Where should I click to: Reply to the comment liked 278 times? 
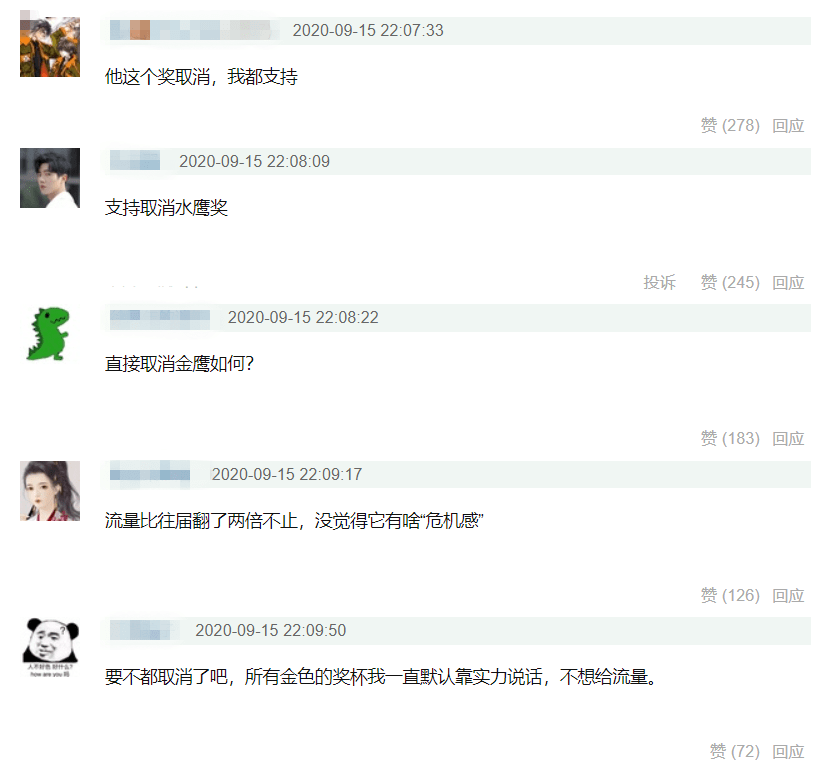pyautogui.click(x=788, y=125)
